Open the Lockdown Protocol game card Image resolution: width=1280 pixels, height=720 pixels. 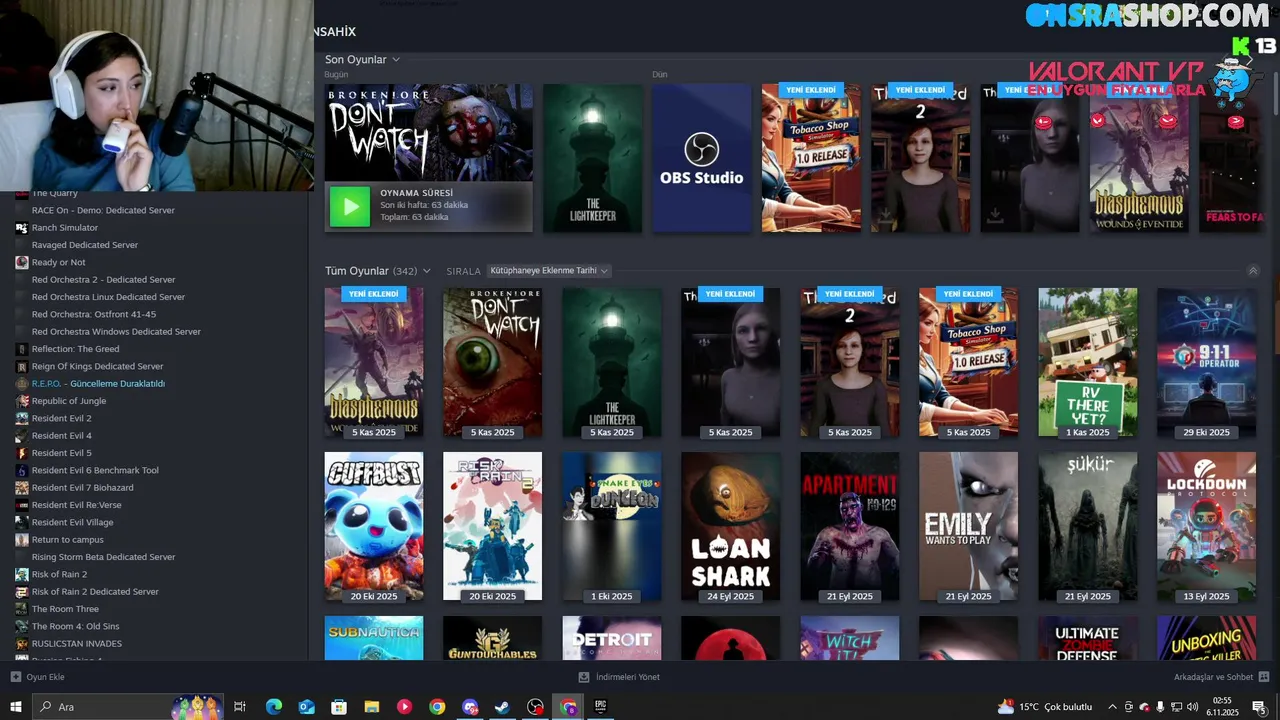(1206, 526)
